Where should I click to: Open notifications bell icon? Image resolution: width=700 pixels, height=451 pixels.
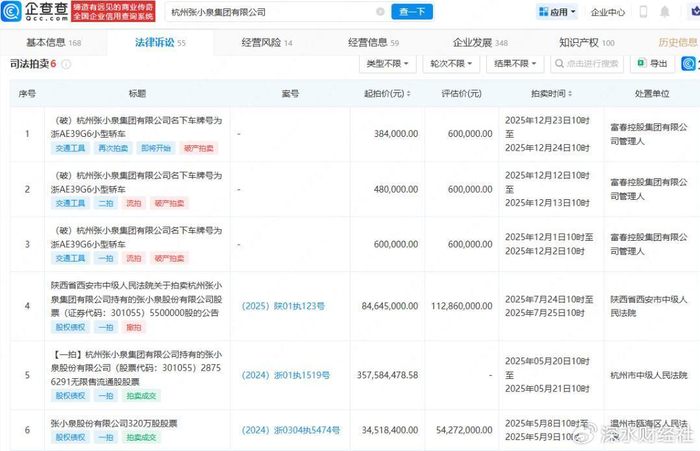click(x=665, y=12)
